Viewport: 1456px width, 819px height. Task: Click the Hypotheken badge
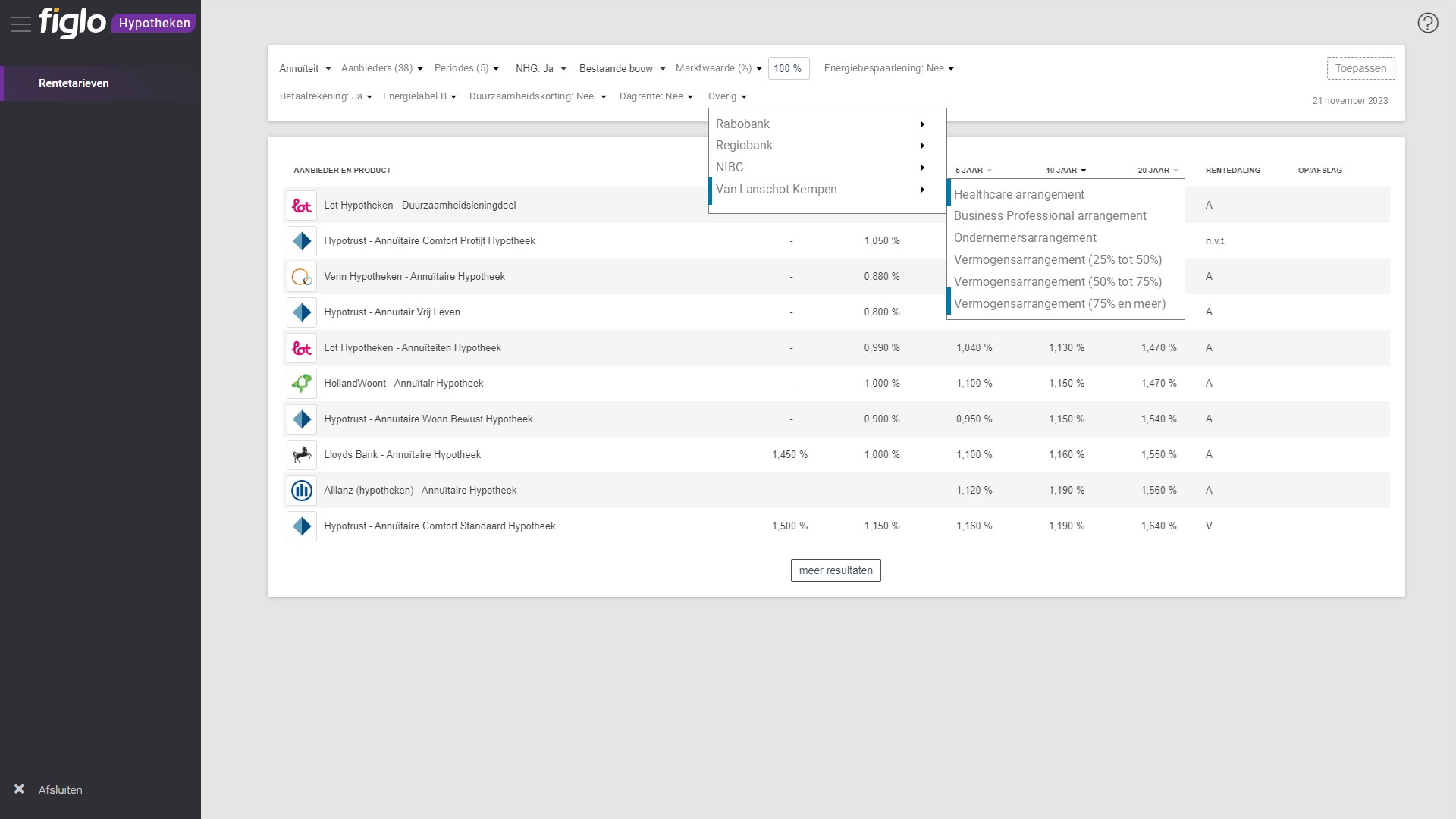point(154,24)
